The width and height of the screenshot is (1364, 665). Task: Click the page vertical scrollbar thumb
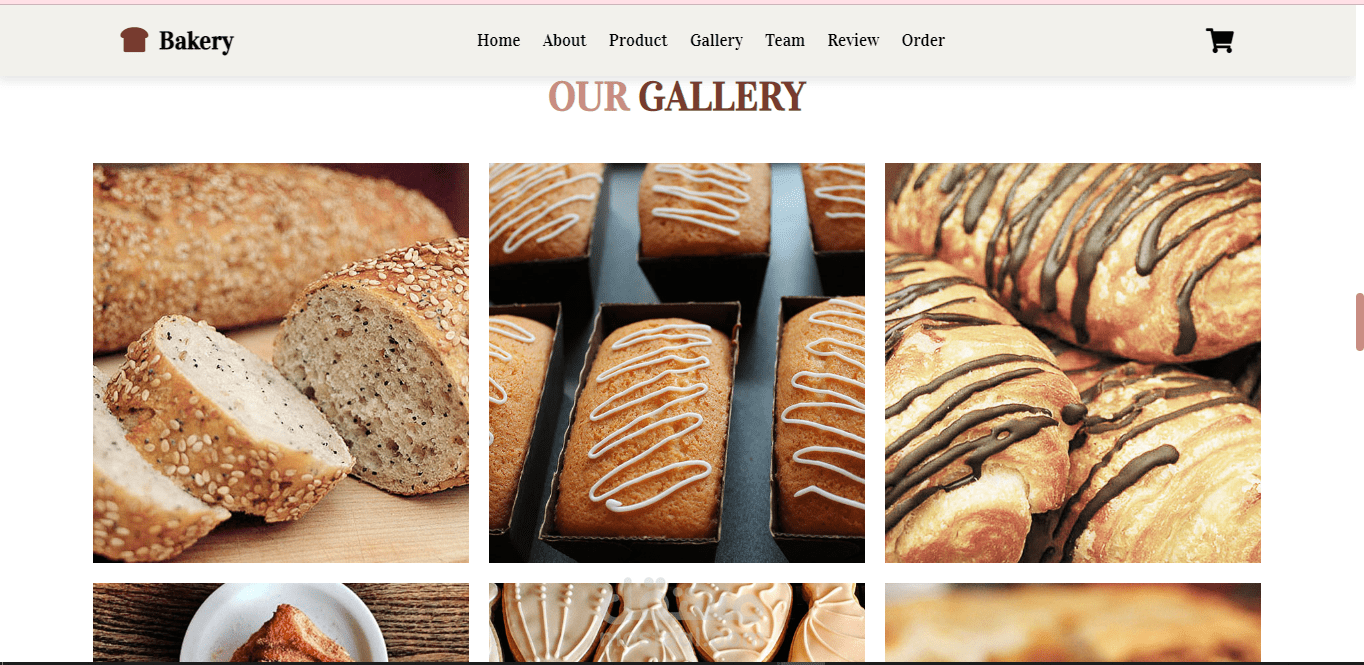pos(1359,322)
